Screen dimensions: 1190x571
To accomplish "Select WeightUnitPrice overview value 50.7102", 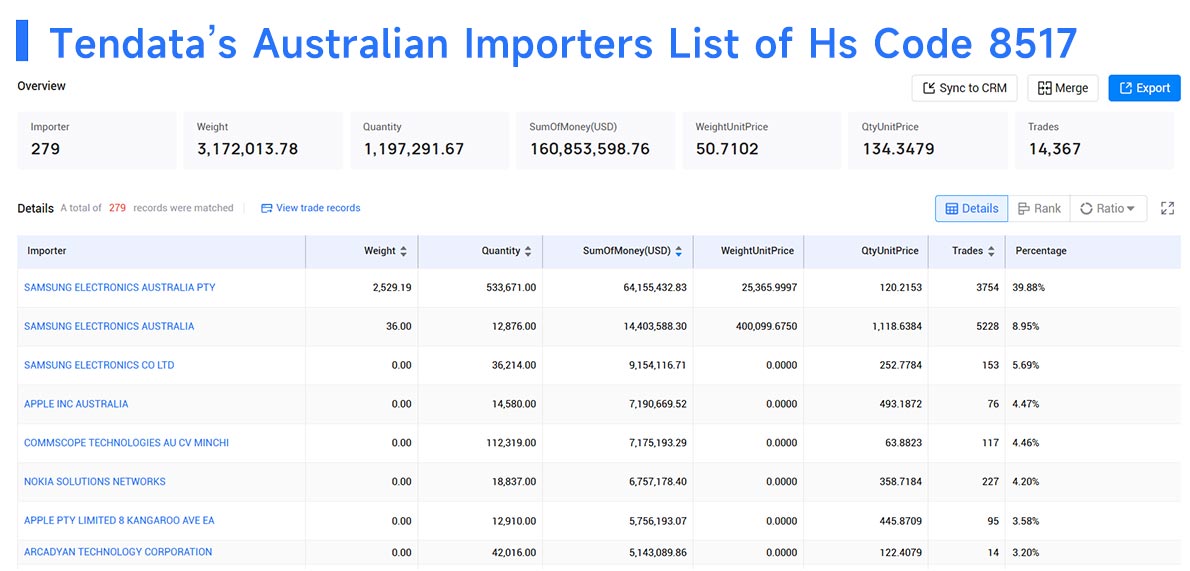I will pyautogui.click(x=727, y=149).
